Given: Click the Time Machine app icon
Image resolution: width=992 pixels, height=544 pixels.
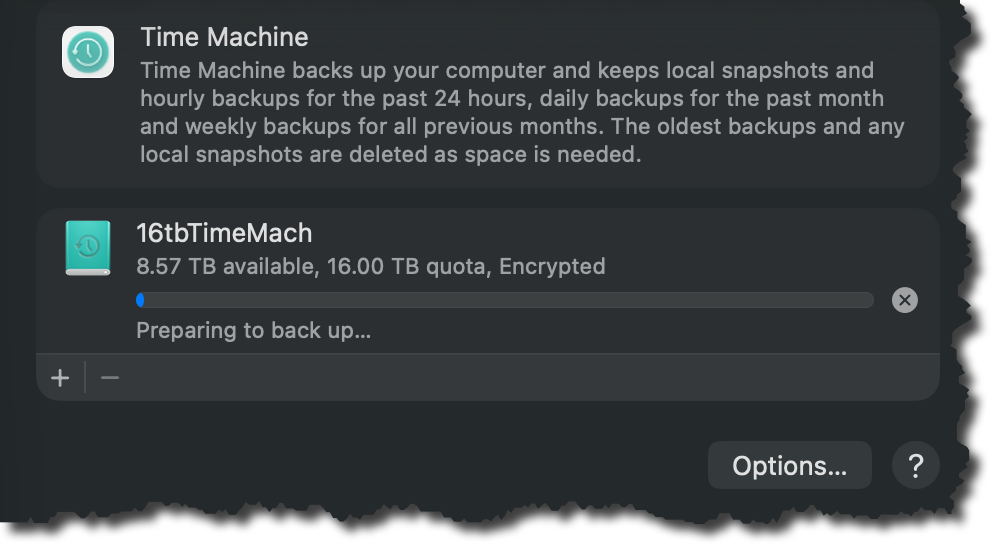Looking at the screenshot, I should [x=88, y=52].
